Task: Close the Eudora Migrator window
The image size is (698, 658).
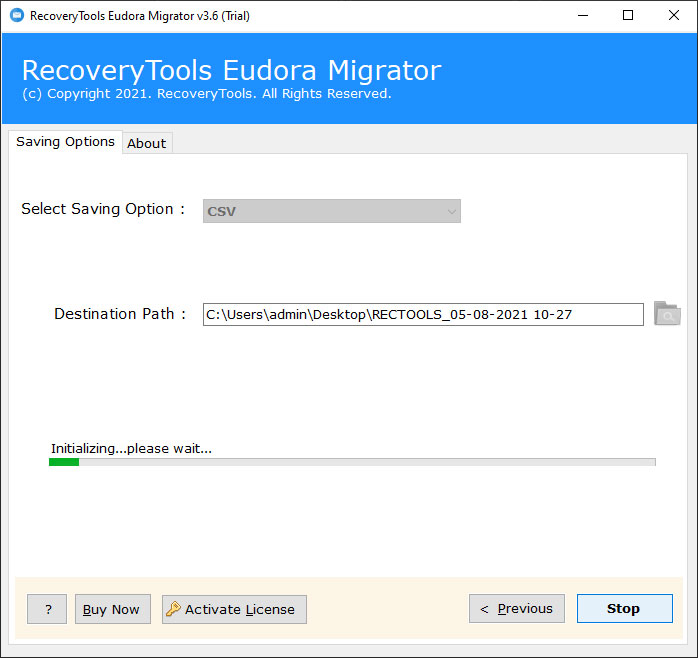Action: tap(674, 16)
